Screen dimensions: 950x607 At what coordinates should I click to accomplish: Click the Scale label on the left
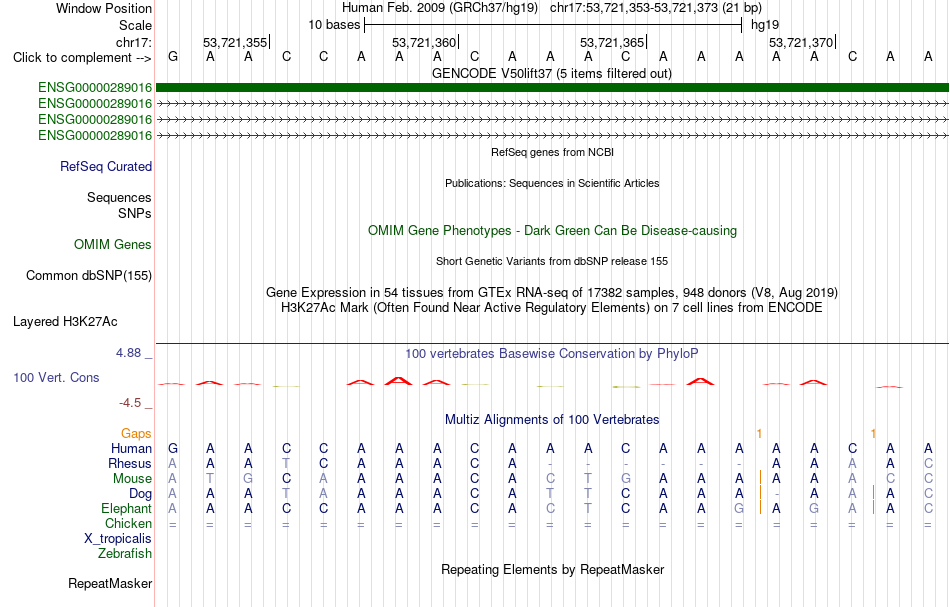[136, 25]
